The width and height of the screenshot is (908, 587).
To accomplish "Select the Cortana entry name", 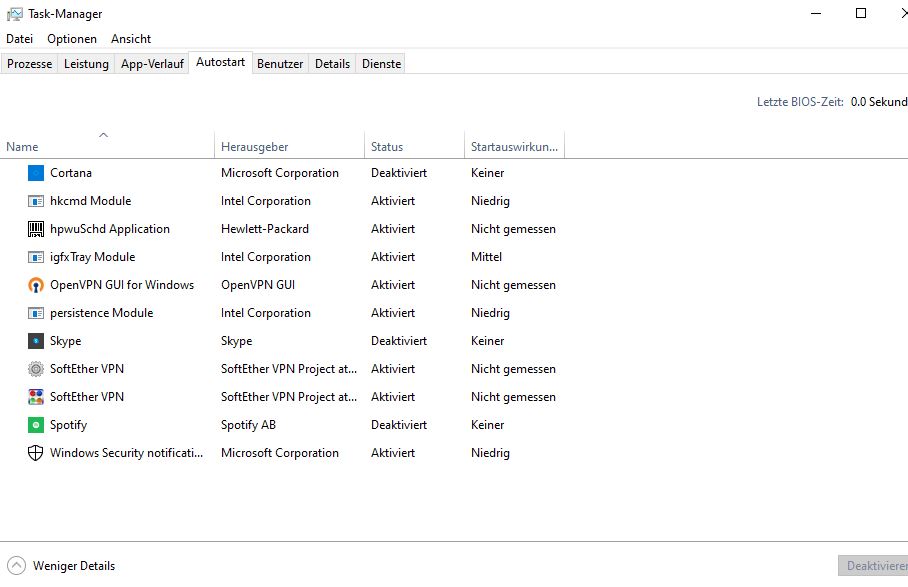I will (71, 173).
